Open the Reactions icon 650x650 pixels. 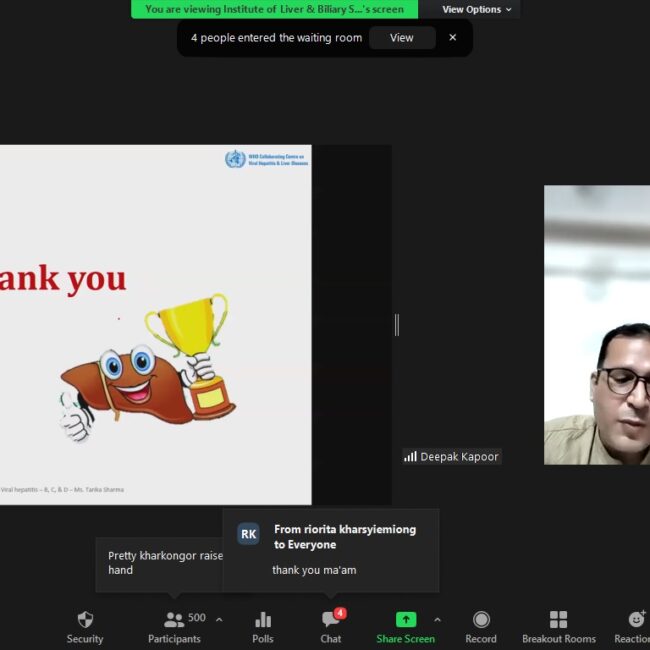pyautogui.click(x=635, y=620)
